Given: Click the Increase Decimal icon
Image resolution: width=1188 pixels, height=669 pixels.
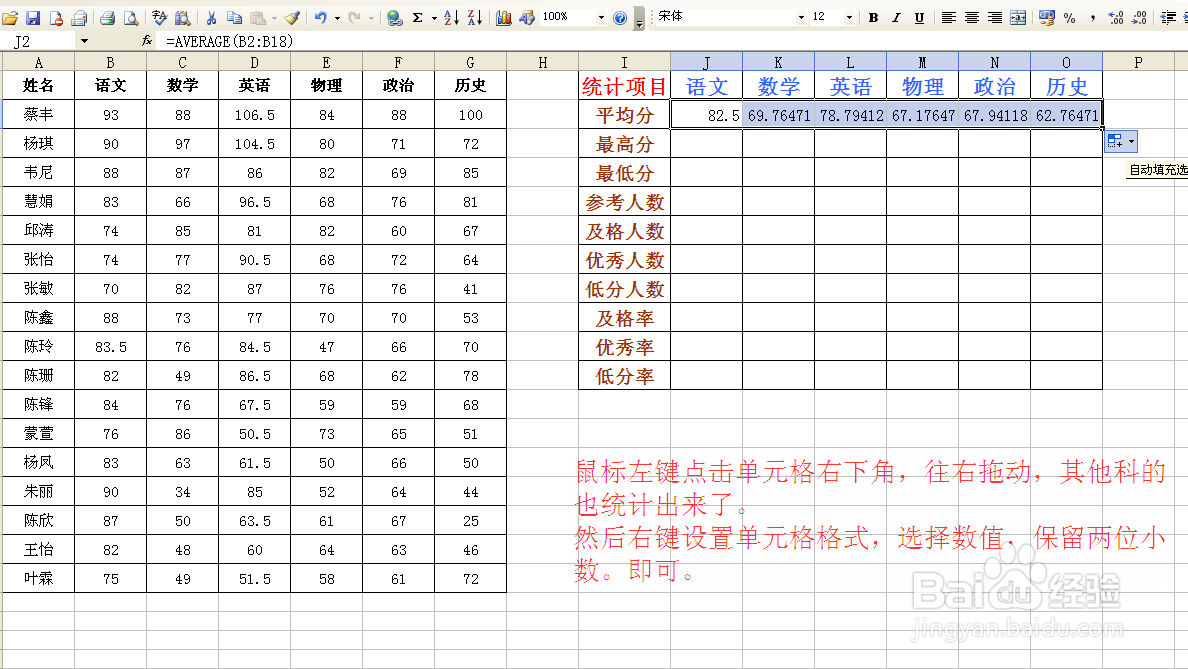Looking at the screenshot, I should [x=1113, y=18].
